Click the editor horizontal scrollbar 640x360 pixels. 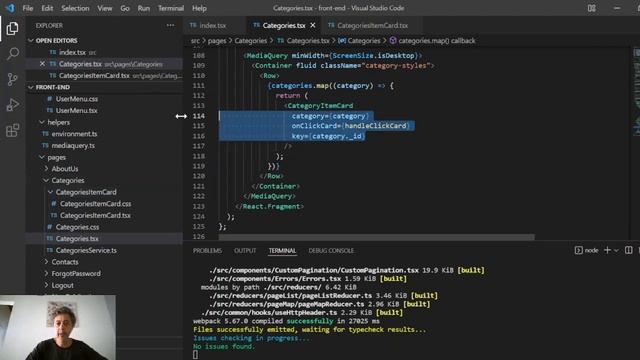376,237
